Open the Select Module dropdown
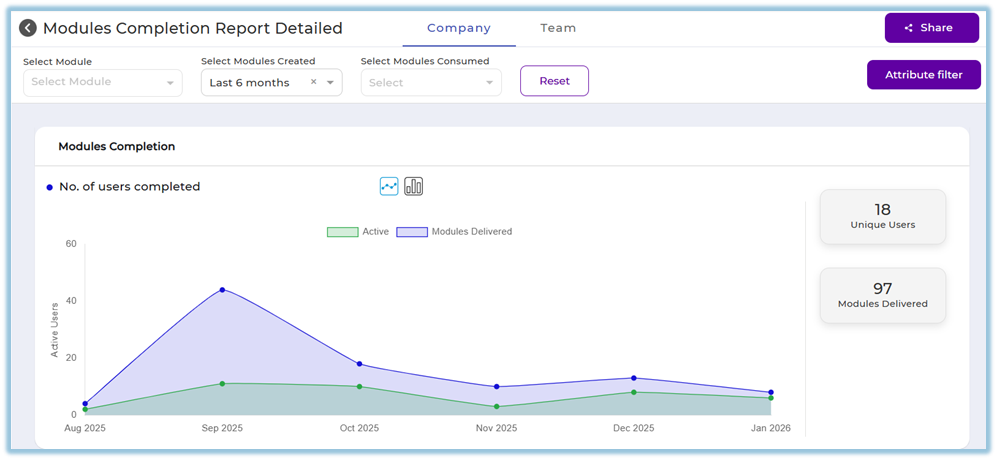The height and width of the screenshot is (460, 997). click(102, 82)
